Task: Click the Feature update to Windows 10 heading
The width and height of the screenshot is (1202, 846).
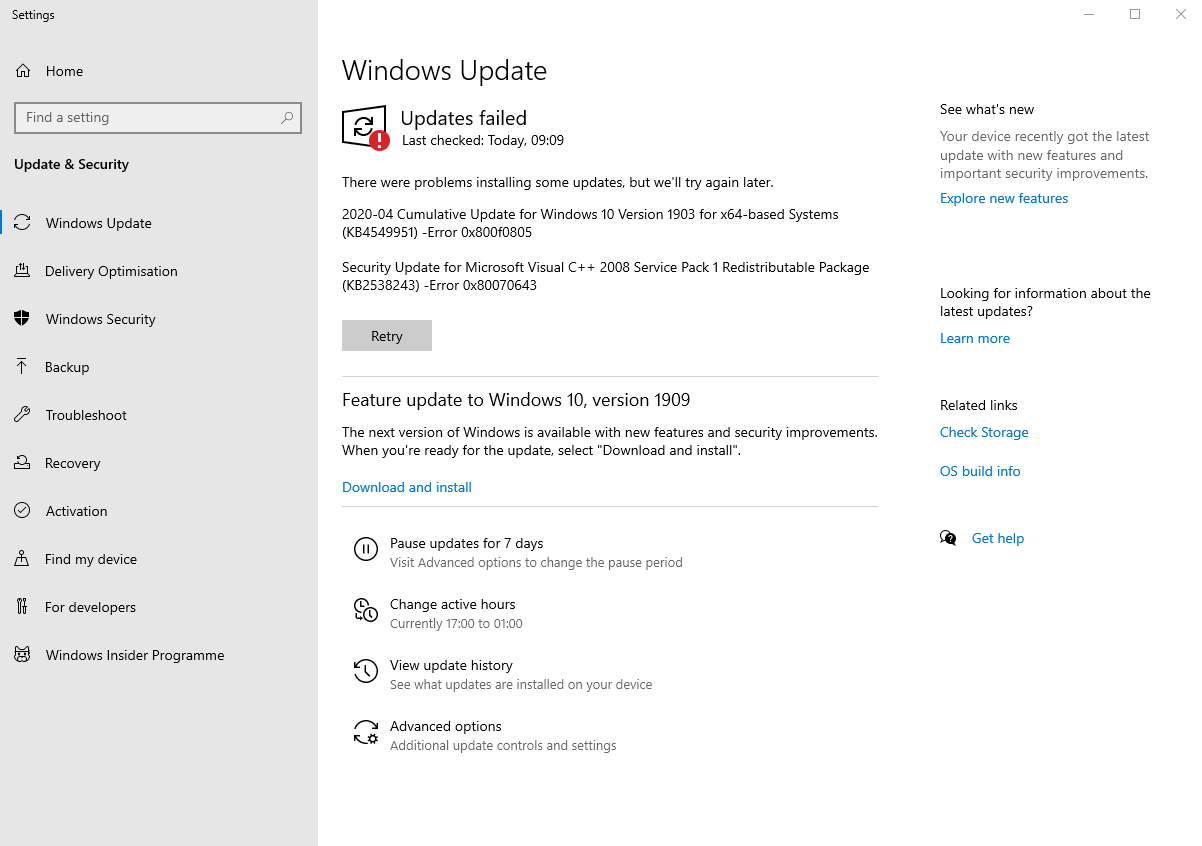Action: point(516,400)
